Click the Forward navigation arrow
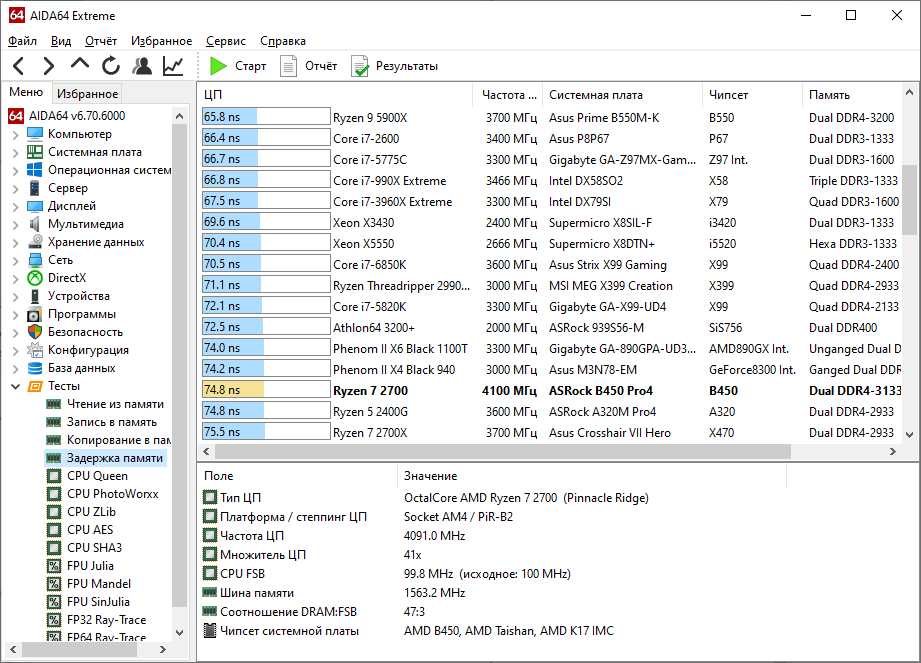The image size is (921, 663). point(49,66)
